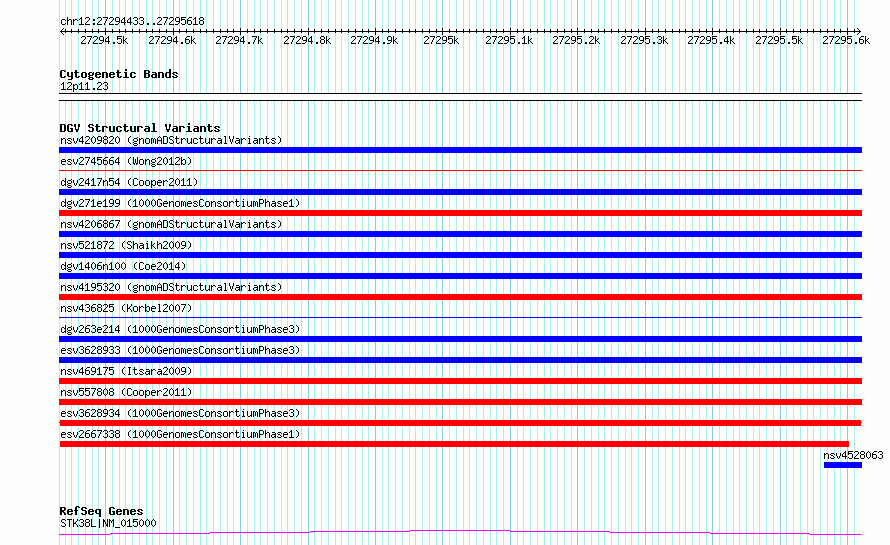Click the 27295.6k ruler tick label
The width and height of the screenshot is (890, 545).
[846, 40]
